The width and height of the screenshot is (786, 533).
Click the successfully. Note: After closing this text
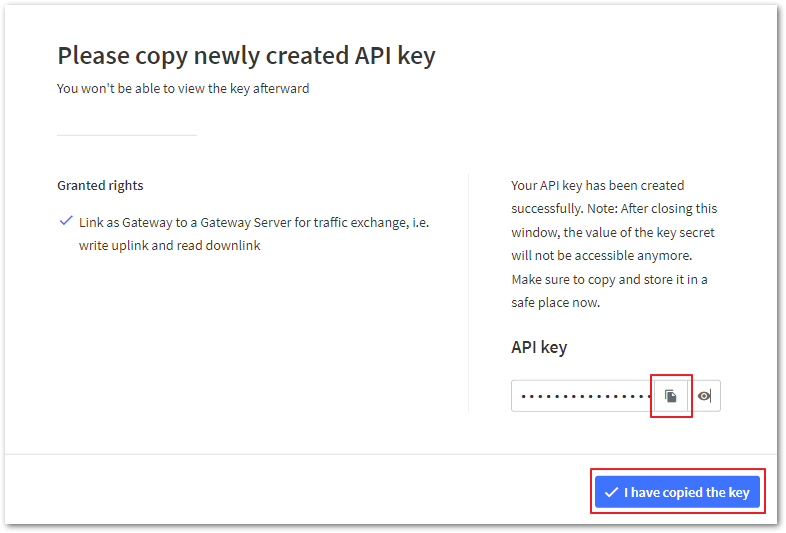pyautogui.click(x=614, y=209)
